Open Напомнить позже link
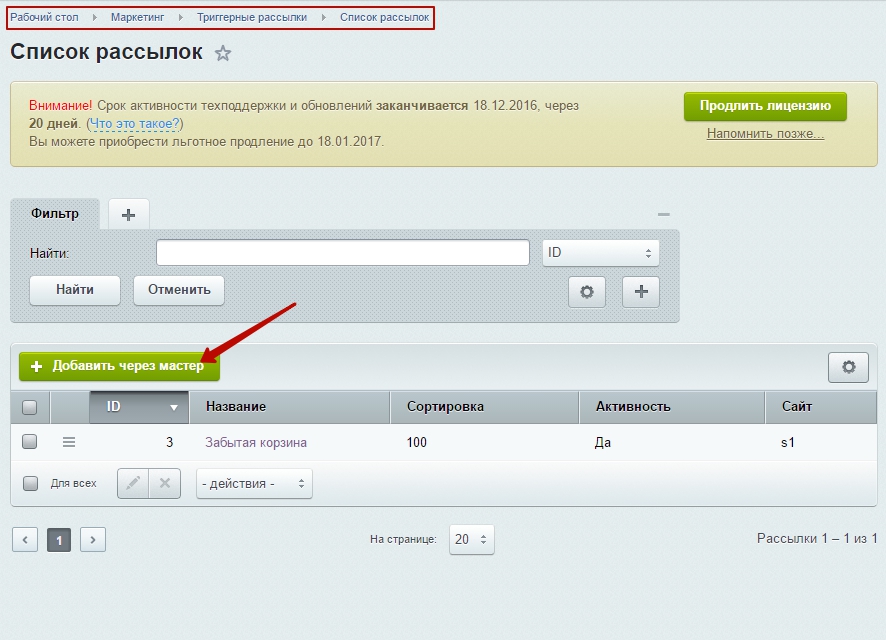 [x=765, y=134]
